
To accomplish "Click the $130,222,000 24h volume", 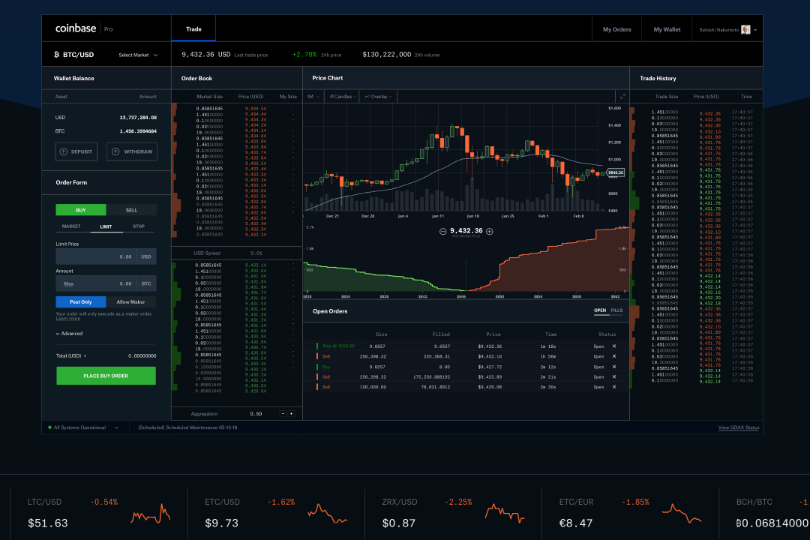I will click(387, 54).
